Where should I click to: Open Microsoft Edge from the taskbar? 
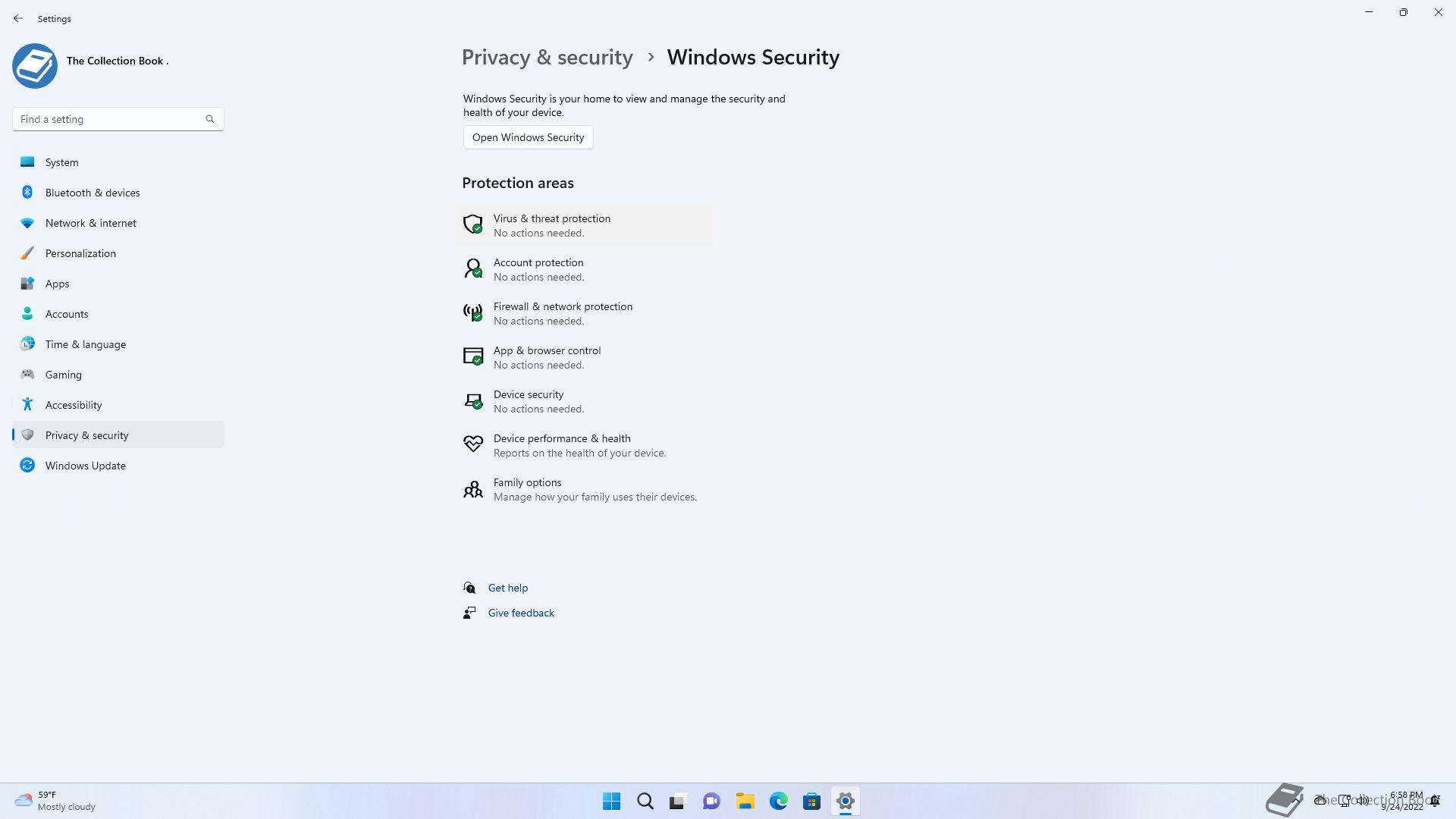click(x=778, y=801)
